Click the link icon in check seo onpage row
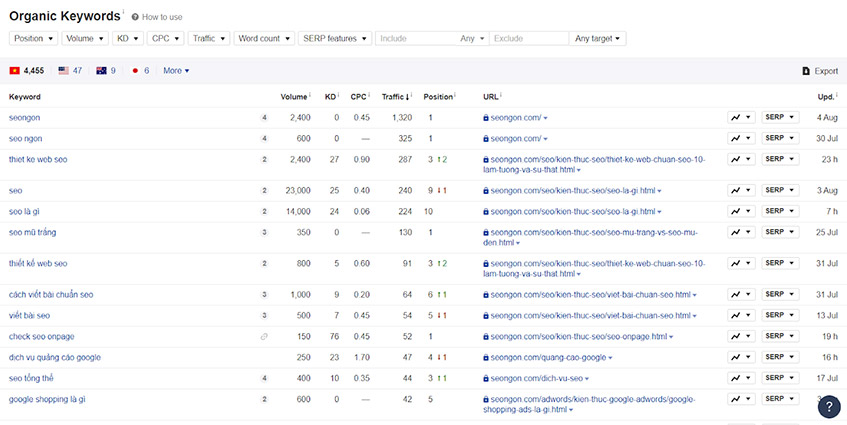The width and height of the screenshot is (847, 425). point(264,336)
